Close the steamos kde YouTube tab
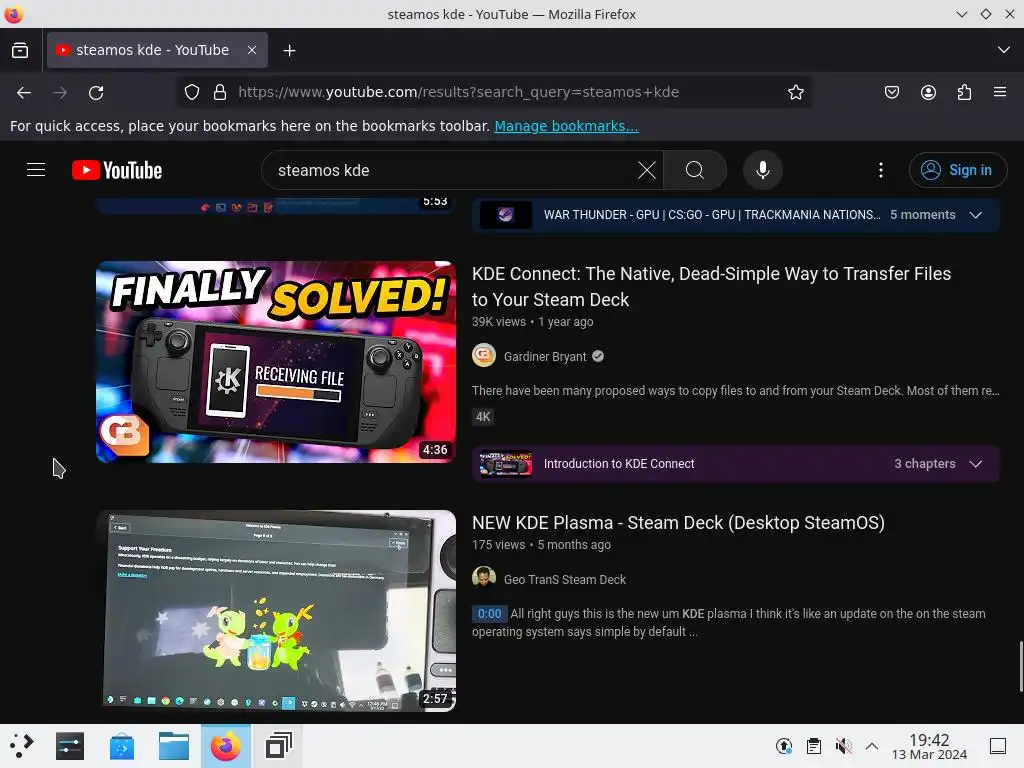The width and height of the screenshot is (1024, 768). [252, 50]
